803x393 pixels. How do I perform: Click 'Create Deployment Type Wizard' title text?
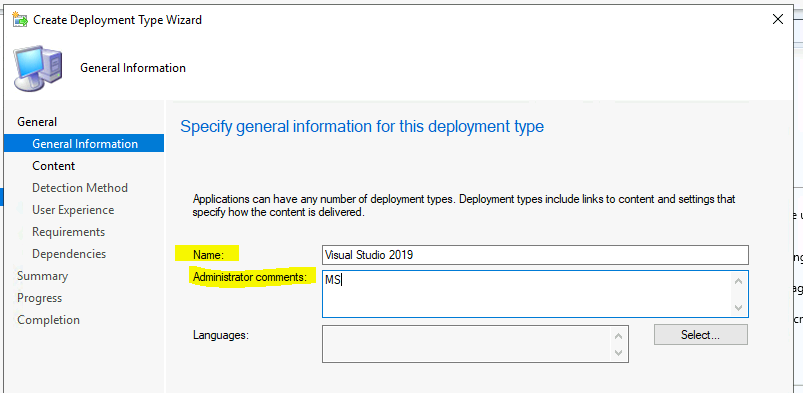117,19
